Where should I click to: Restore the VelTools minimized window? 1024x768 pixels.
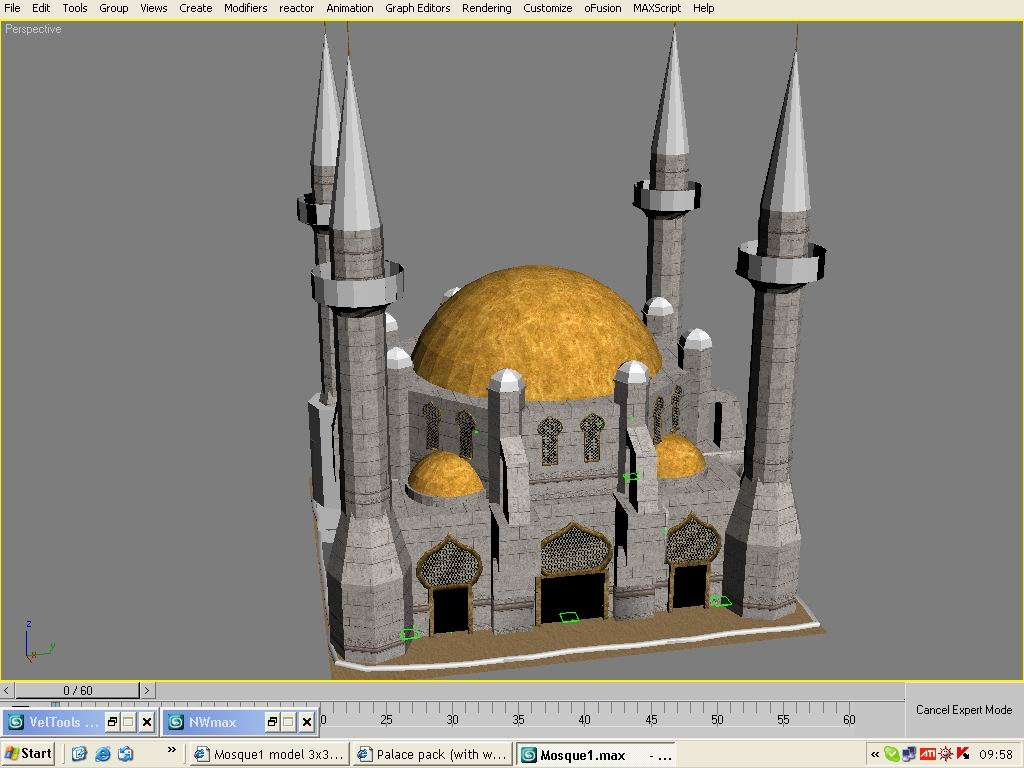(x=112, y=722)
